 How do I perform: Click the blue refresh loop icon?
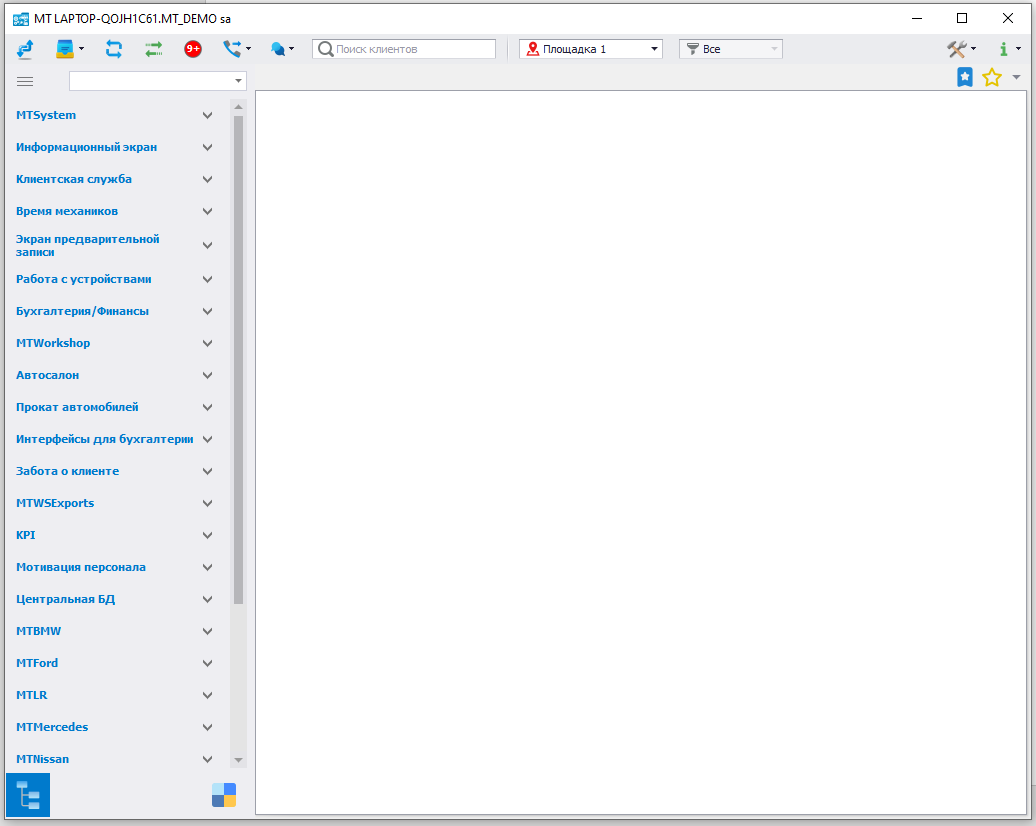pos(113,49)
